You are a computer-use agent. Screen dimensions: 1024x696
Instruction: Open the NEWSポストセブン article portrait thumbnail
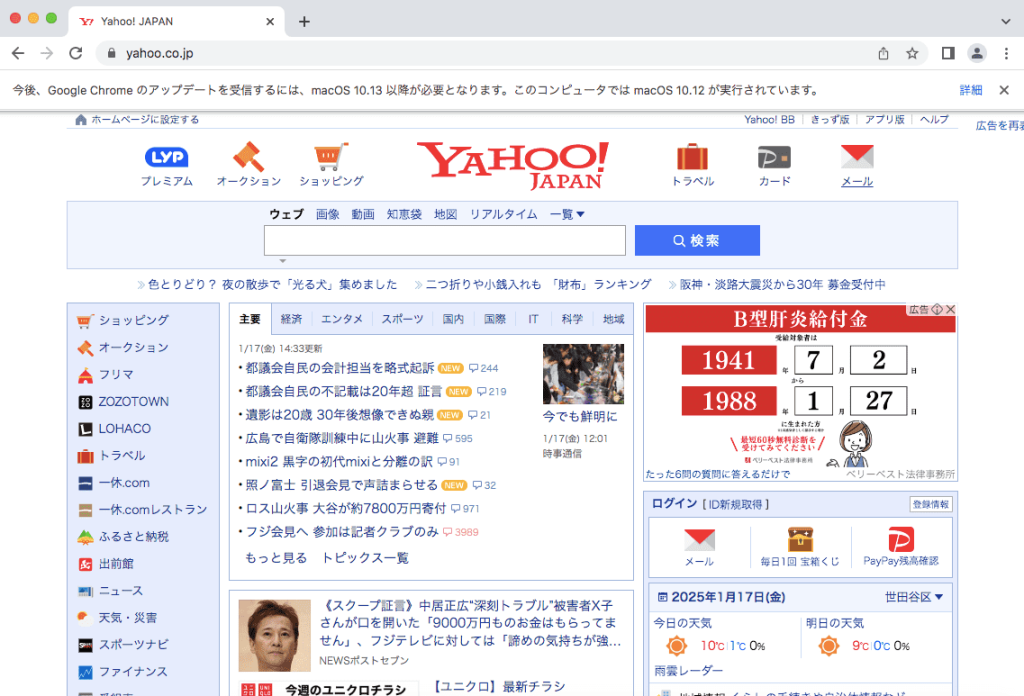click(x=274, y=636)
